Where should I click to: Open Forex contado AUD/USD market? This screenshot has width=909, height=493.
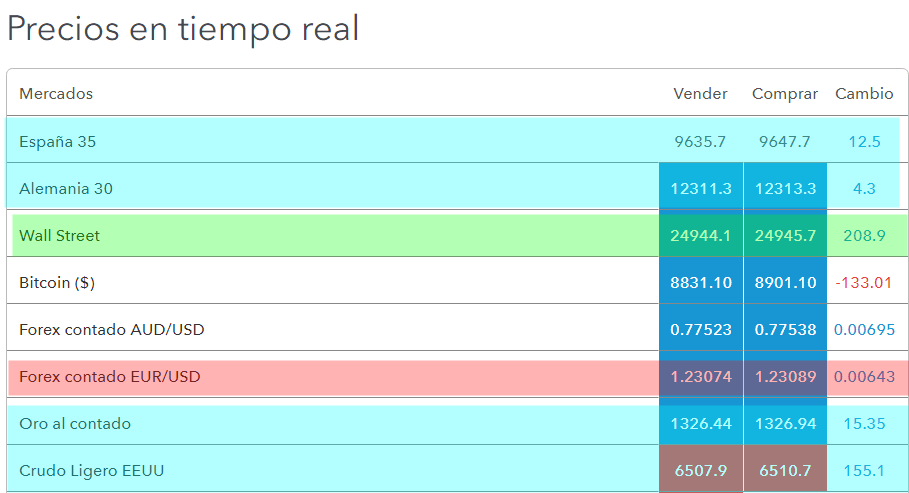[112, 329]
